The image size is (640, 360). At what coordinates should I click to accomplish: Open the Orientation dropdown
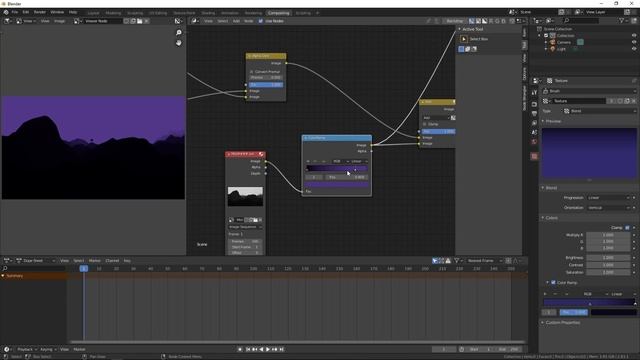pos(608,207)
